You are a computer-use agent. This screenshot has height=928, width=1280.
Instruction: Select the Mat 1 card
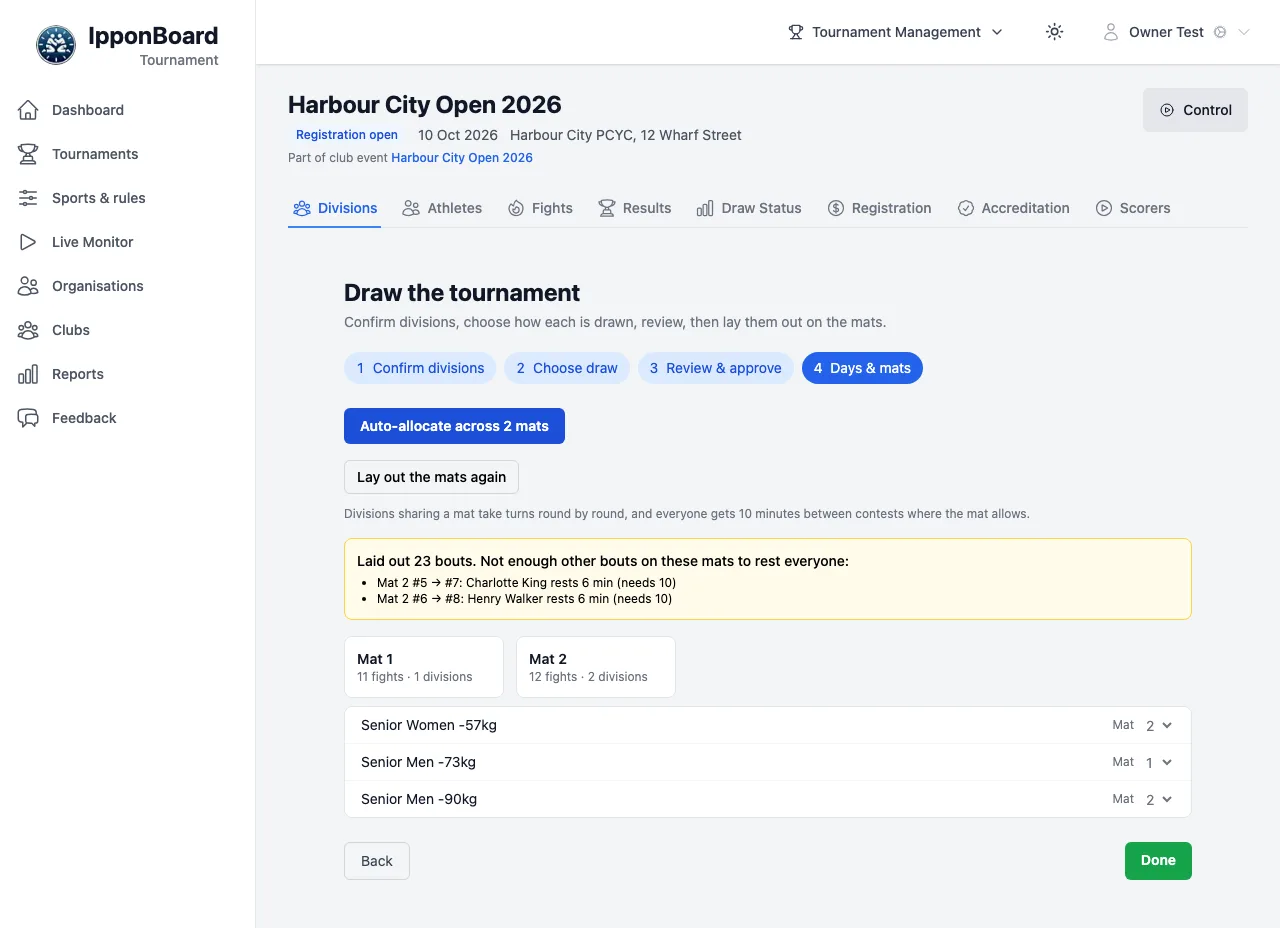point(424,667)
